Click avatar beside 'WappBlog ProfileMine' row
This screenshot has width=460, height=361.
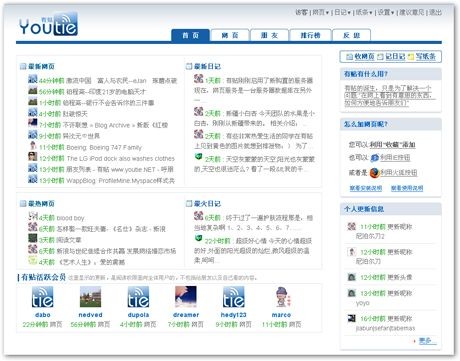pyautogui.click(x=33, y=179)
